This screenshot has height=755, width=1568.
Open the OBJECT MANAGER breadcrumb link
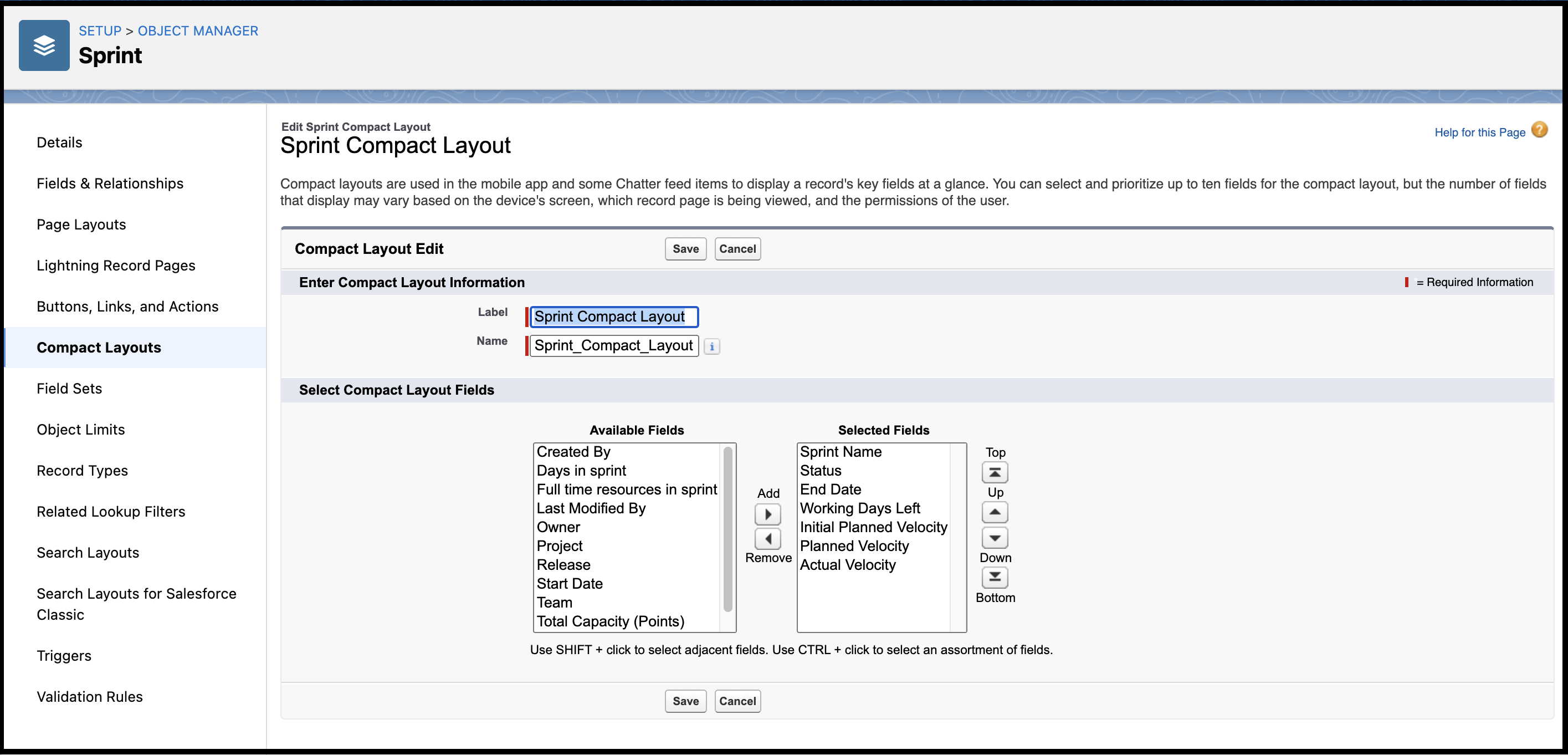pyautogui.click(x=198, y=31)
